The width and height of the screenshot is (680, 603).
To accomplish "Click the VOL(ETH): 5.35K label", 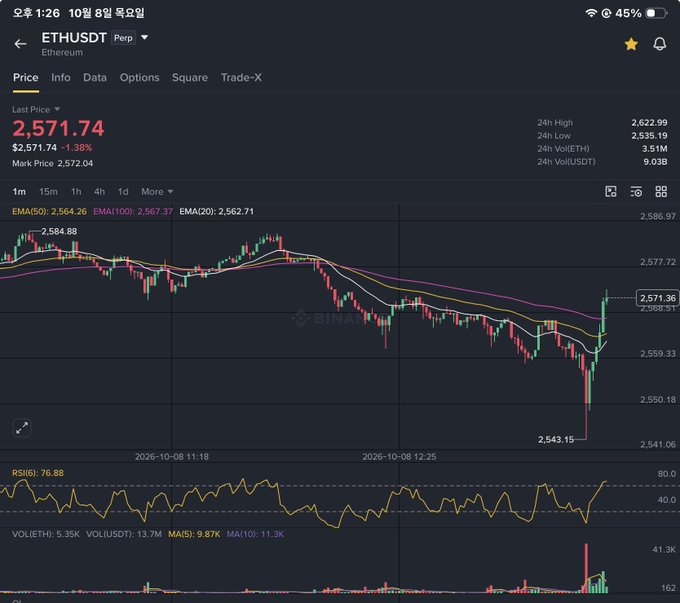I will [46, 534].
